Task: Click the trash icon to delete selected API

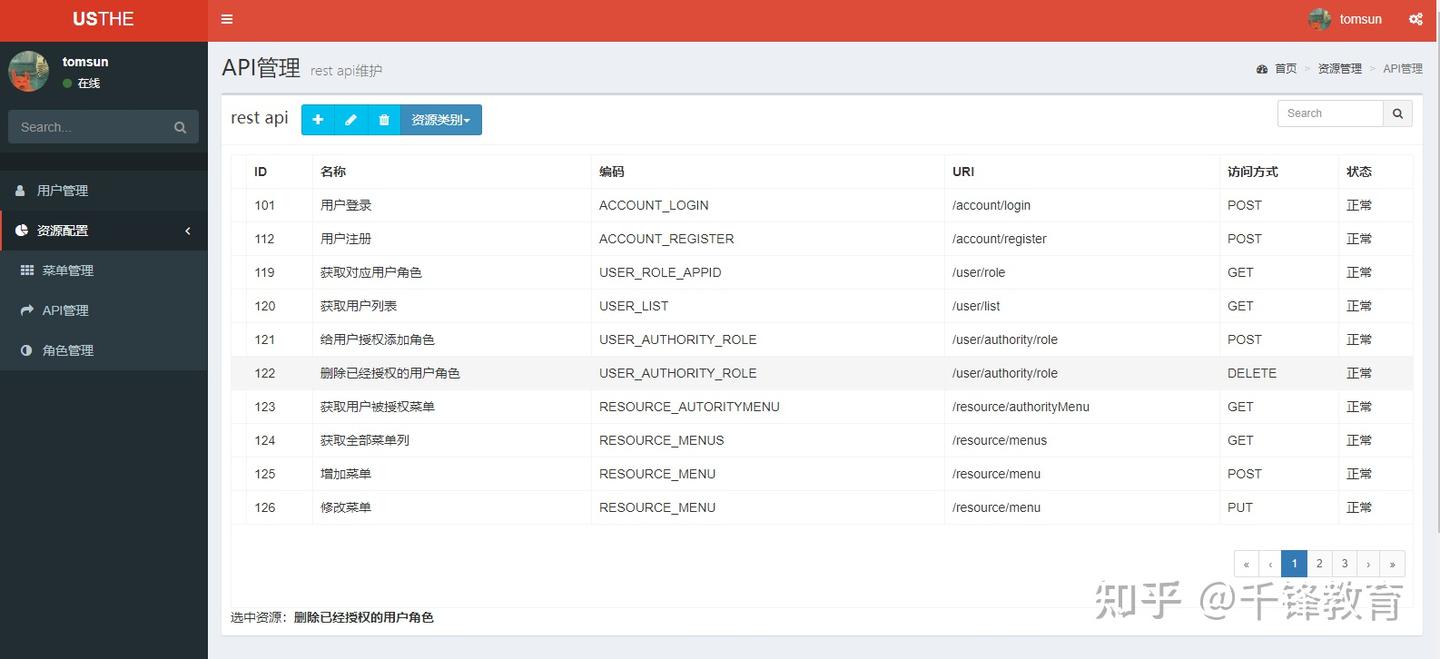Action: coord(384,119)
